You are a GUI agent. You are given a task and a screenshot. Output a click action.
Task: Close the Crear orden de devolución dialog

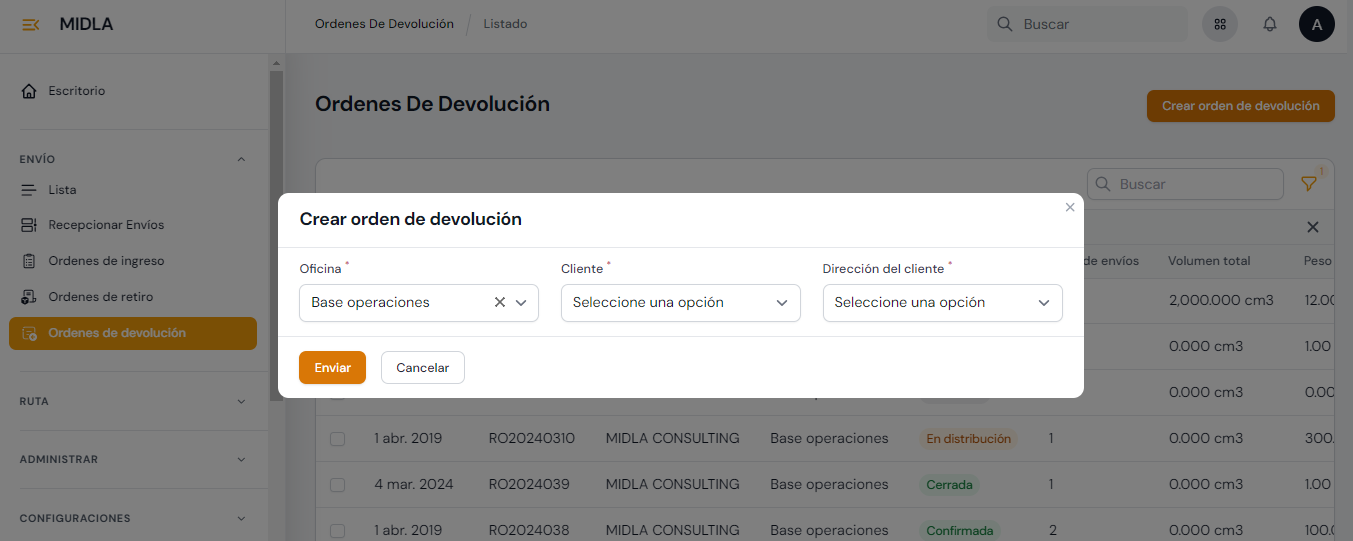point(1070,207)
